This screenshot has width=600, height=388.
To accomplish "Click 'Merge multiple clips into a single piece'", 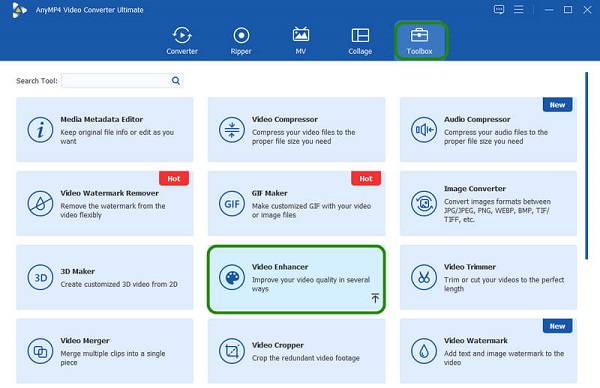I will click(113, 358).
